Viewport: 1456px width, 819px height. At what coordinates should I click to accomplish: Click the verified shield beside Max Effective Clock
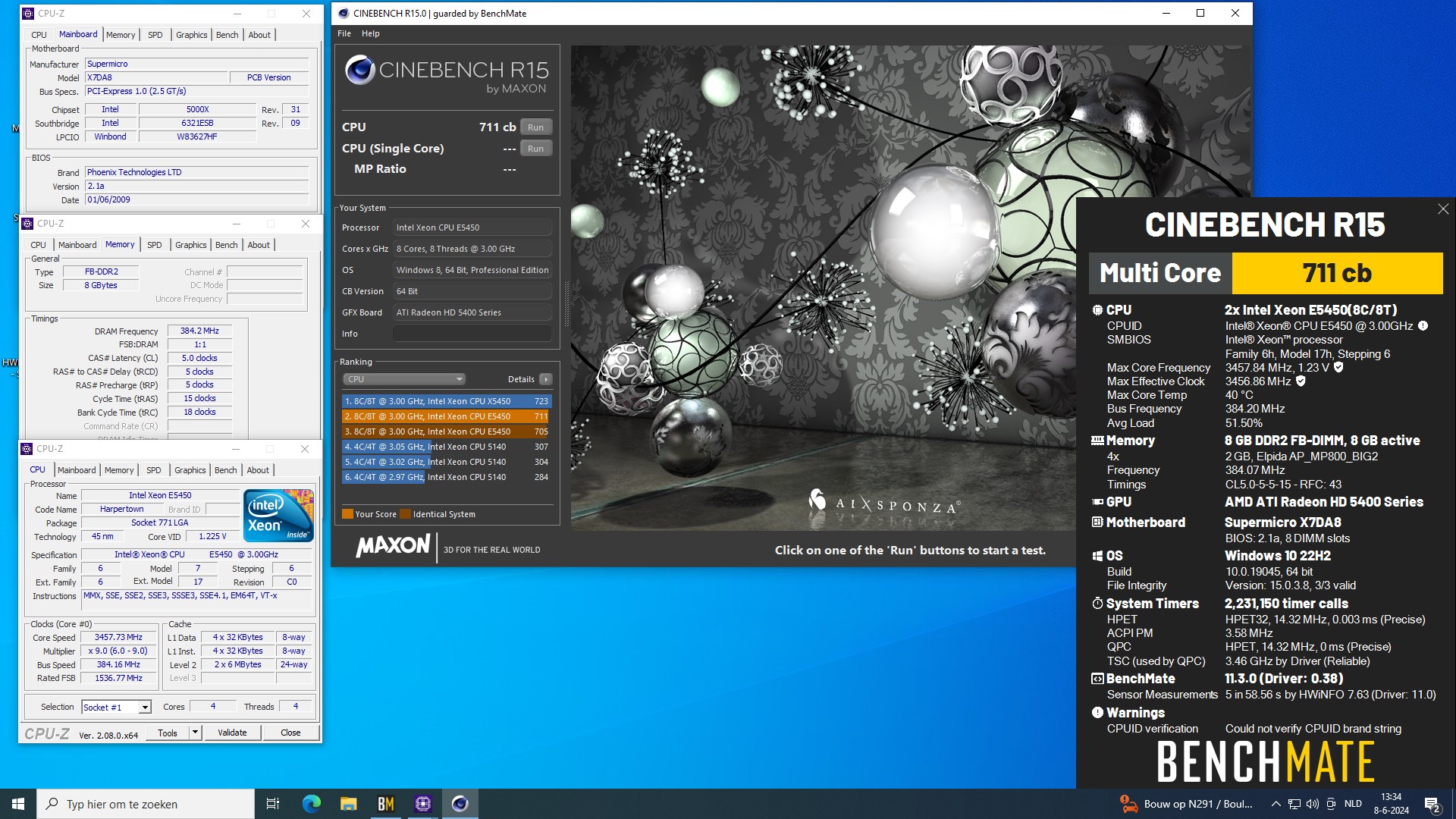1301,381
